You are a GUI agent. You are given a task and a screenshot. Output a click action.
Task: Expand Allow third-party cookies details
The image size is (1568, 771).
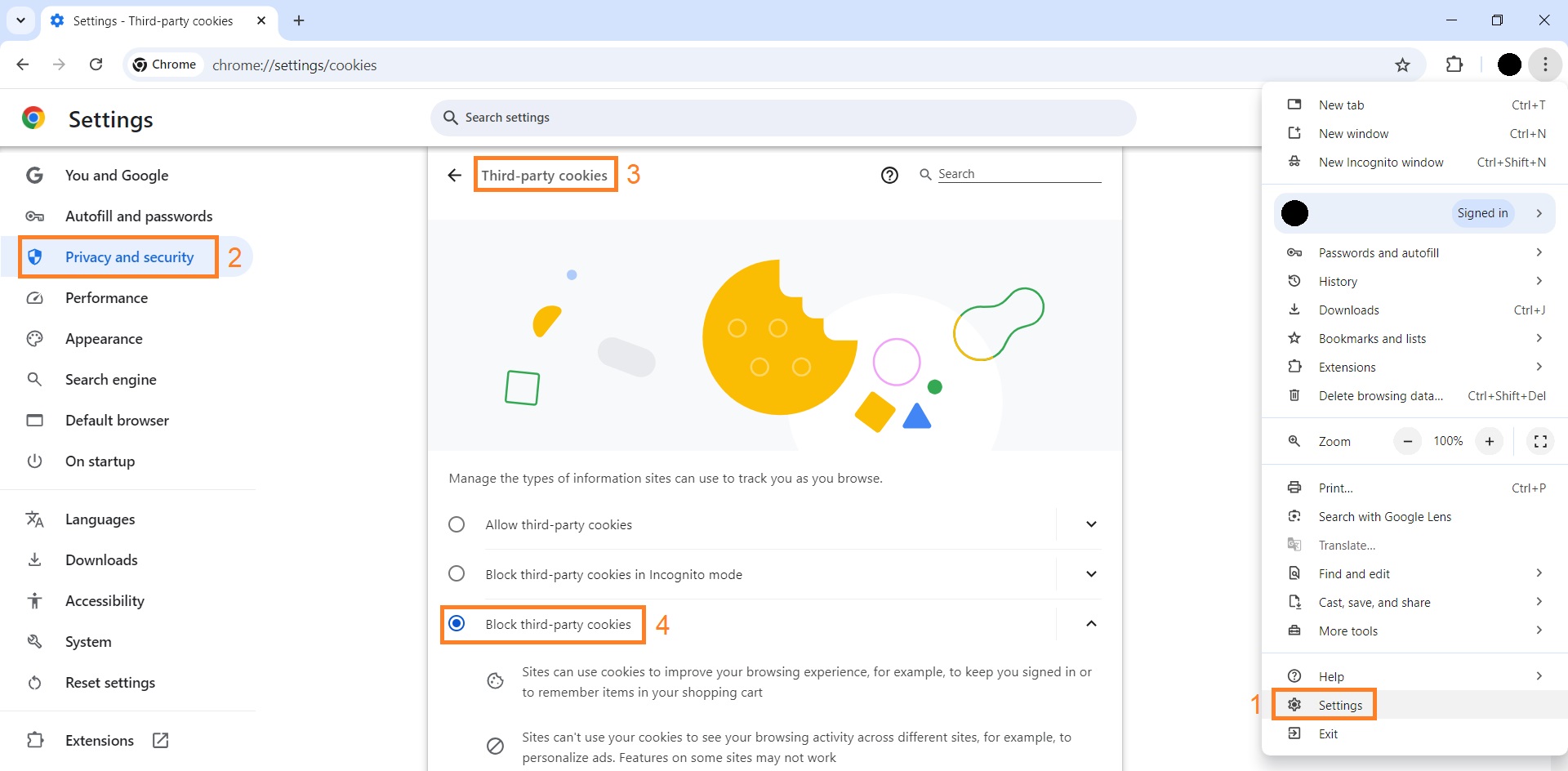click(1090, 524)
